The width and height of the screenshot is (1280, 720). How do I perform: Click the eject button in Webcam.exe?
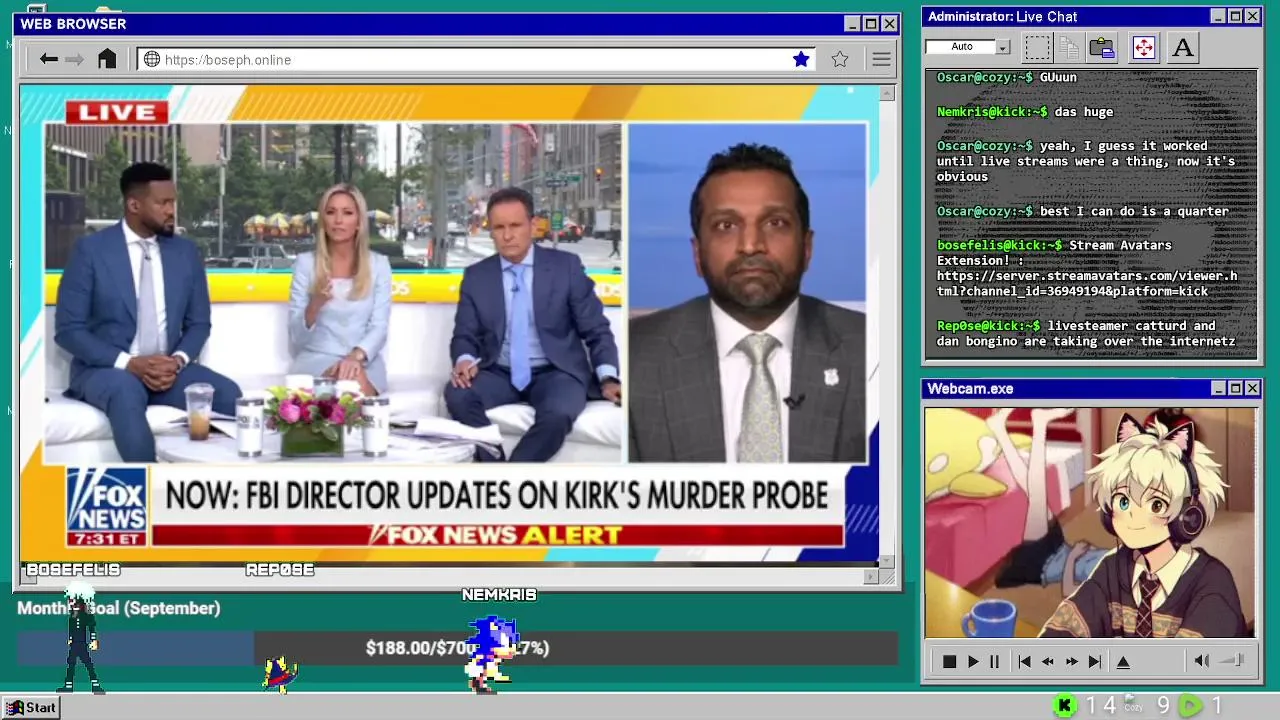(x=1123, y=661)
